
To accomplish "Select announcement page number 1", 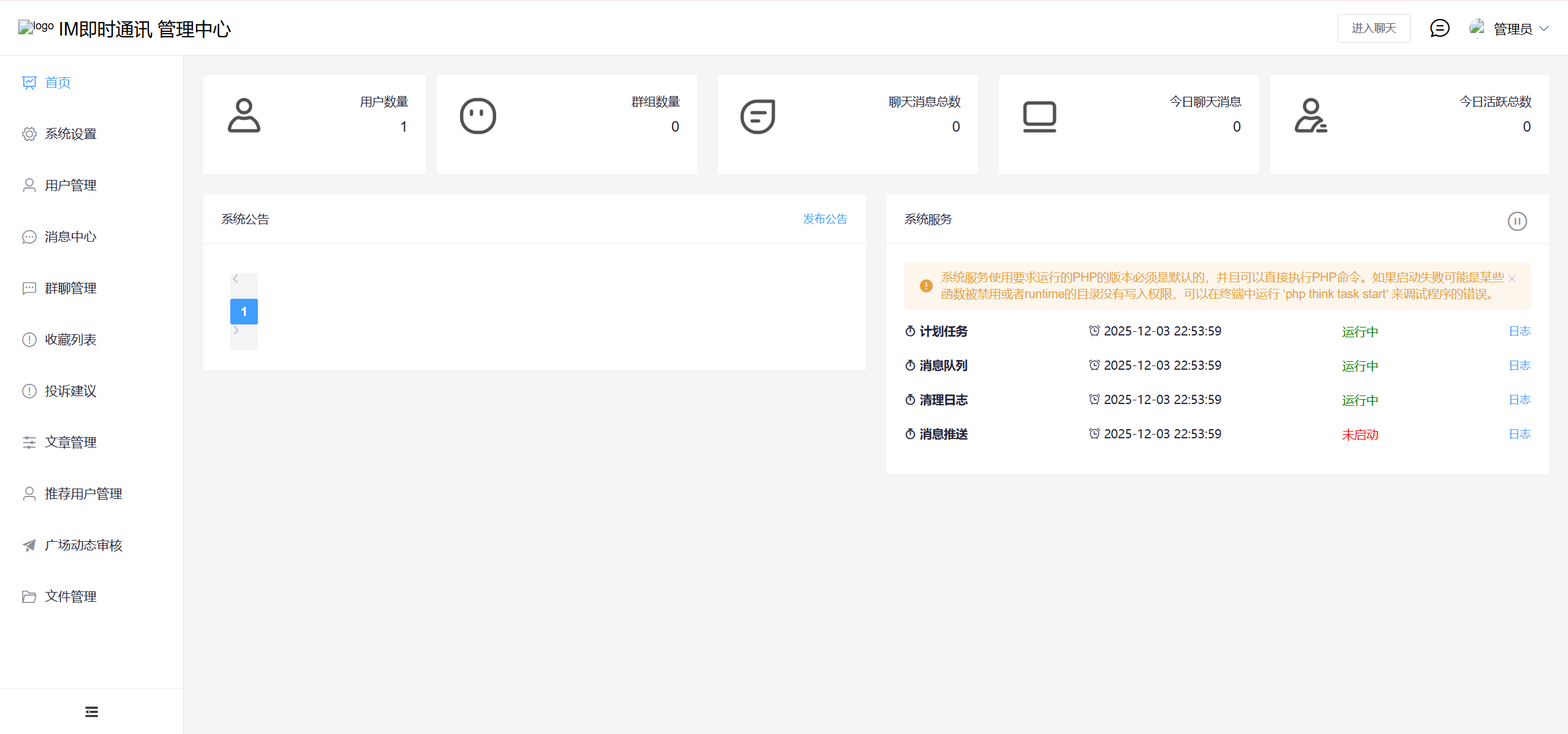I will click(x=244, y=312).
